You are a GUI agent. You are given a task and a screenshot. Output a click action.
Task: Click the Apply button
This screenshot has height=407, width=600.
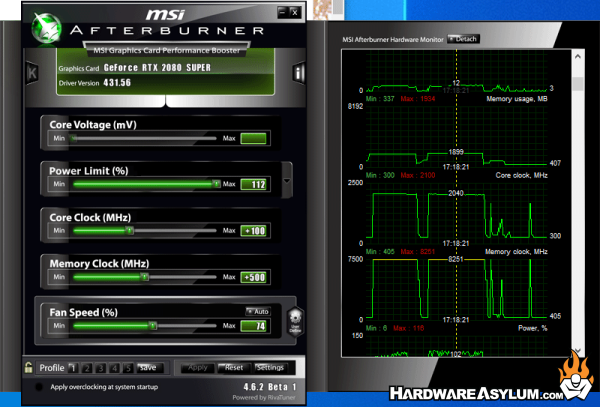[198, 368]
